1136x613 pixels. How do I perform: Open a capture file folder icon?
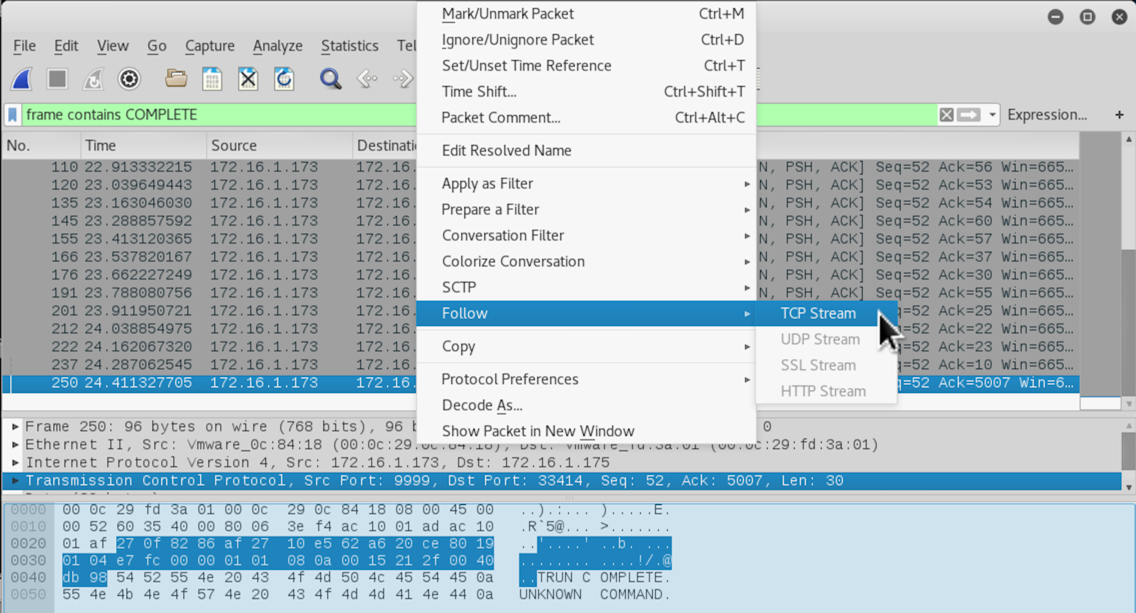tap(176, 78)
